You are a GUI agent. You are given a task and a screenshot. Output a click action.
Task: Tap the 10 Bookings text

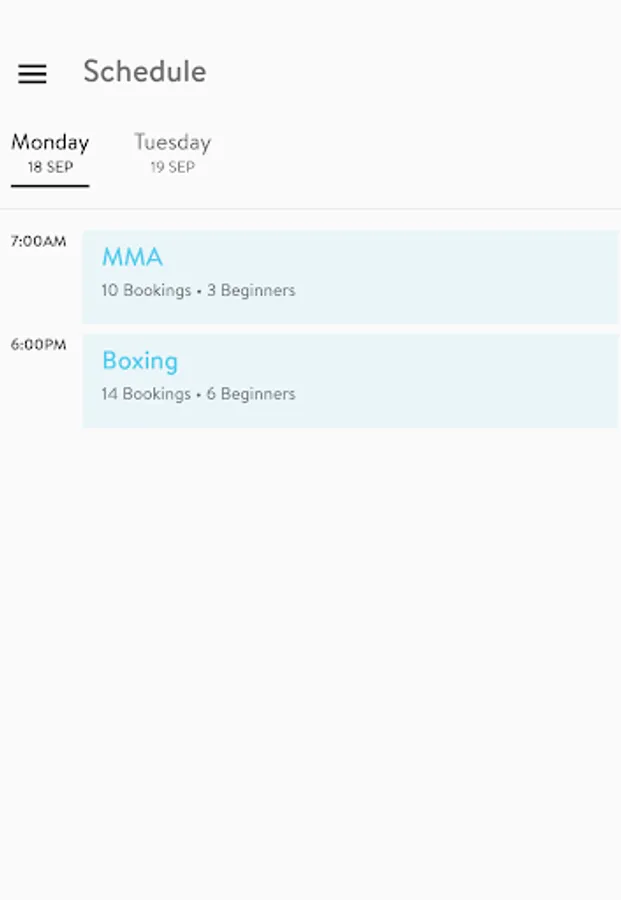point(146,291)
